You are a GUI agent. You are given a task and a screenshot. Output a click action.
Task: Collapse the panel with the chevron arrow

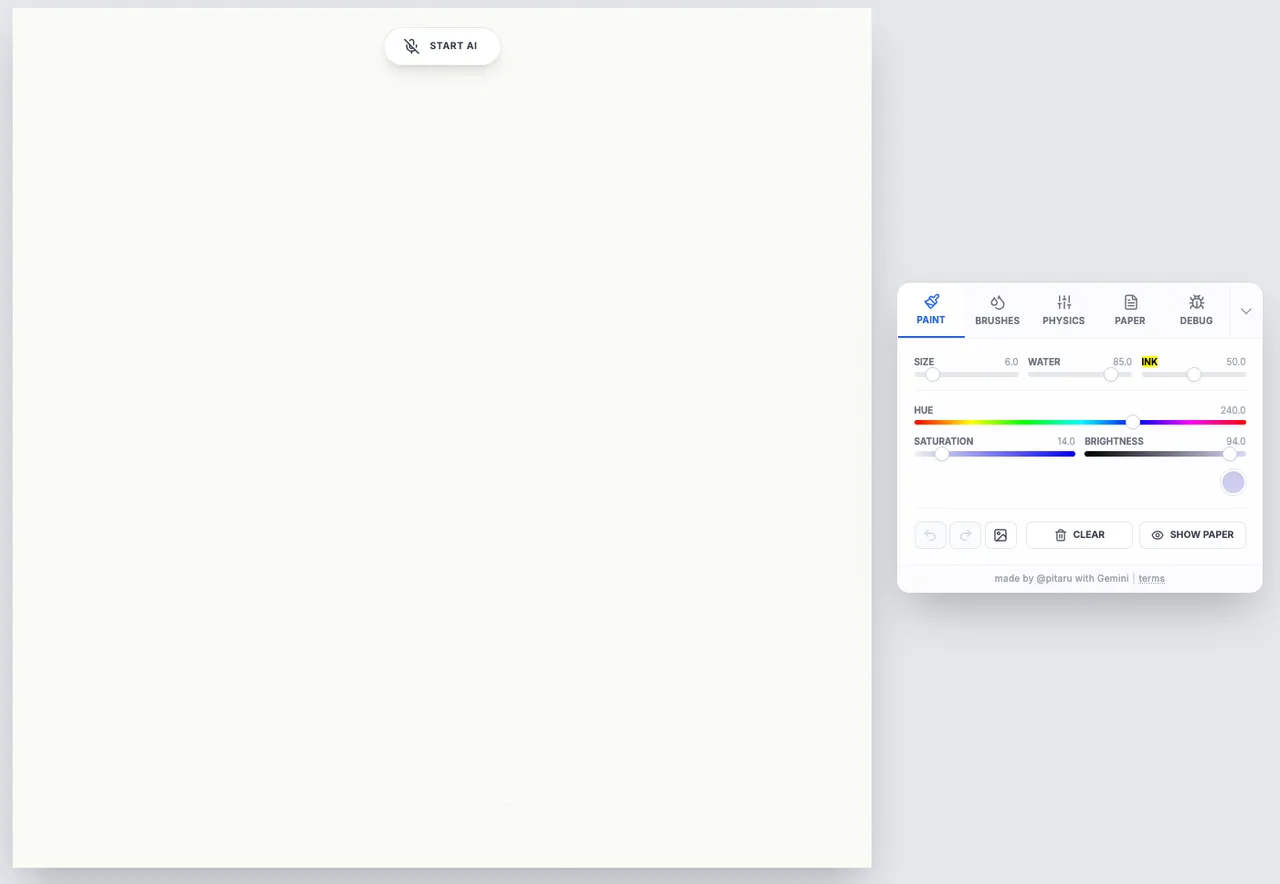pos(1246,311)
